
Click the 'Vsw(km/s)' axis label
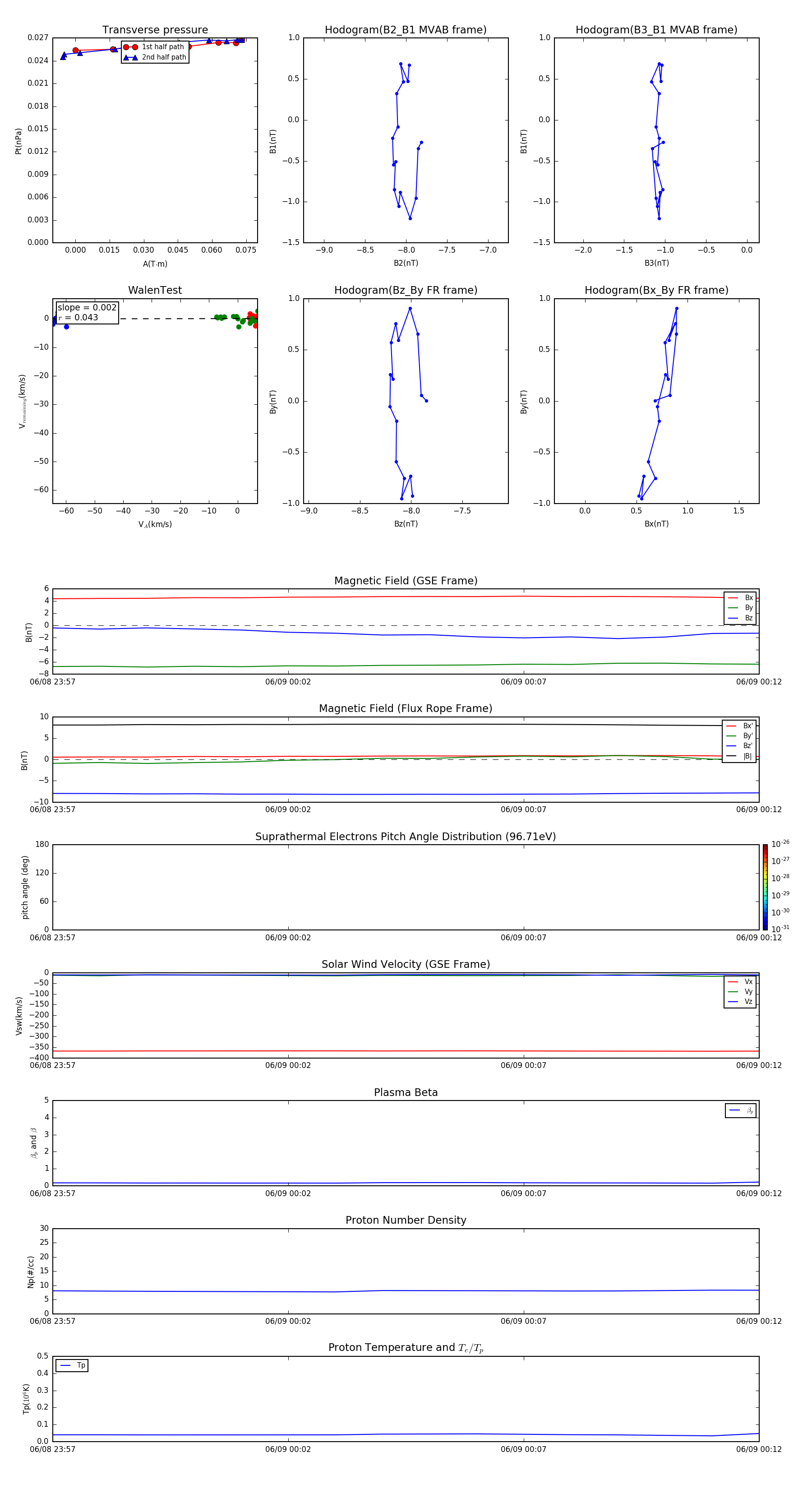pos(19,1016)
